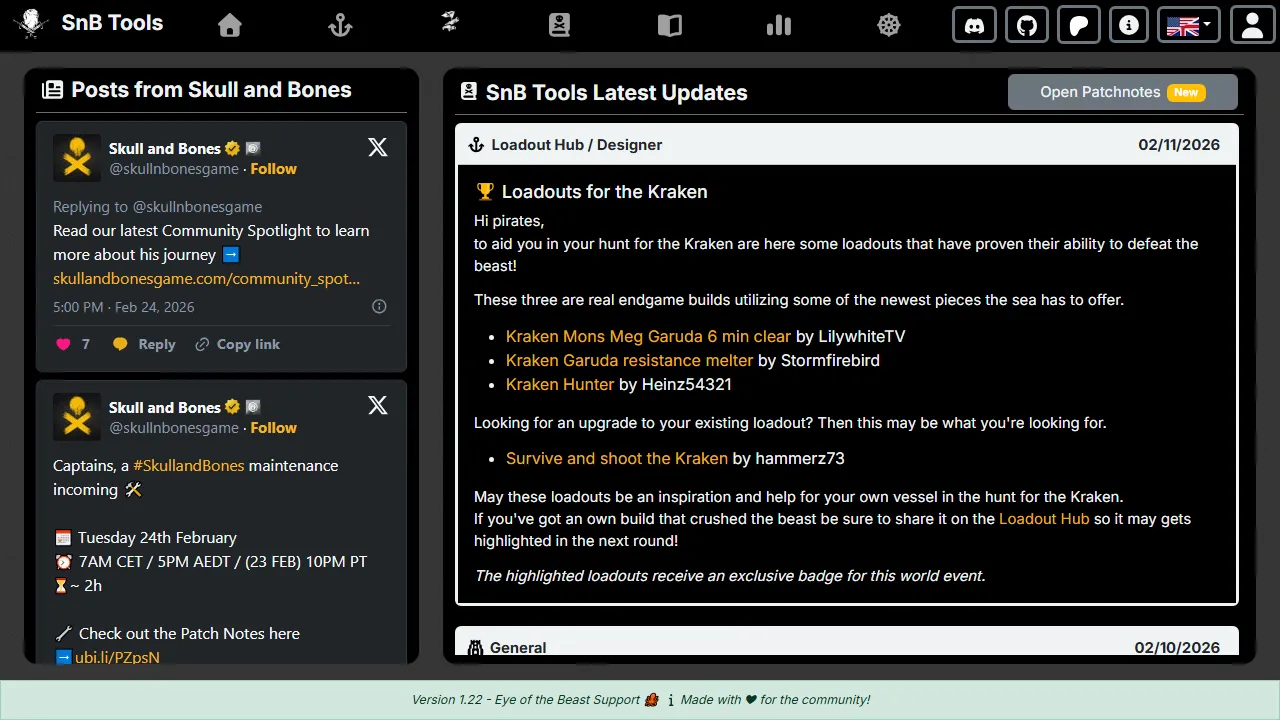
Task: Follow the @skullnbonesgame account
Action: (x=273, y=168)
